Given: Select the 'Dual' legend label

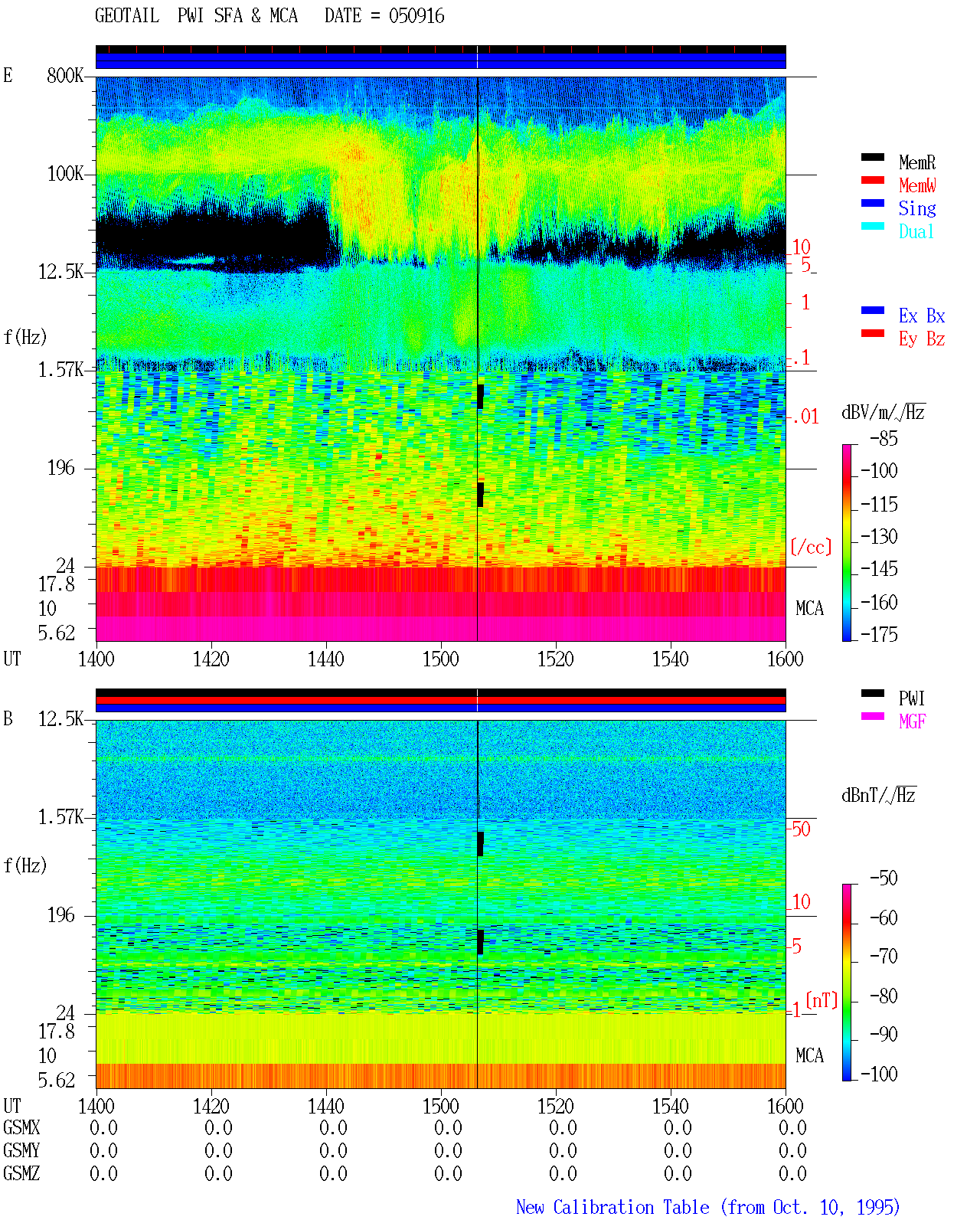Looking at the screenshot, I should (917, 231).
